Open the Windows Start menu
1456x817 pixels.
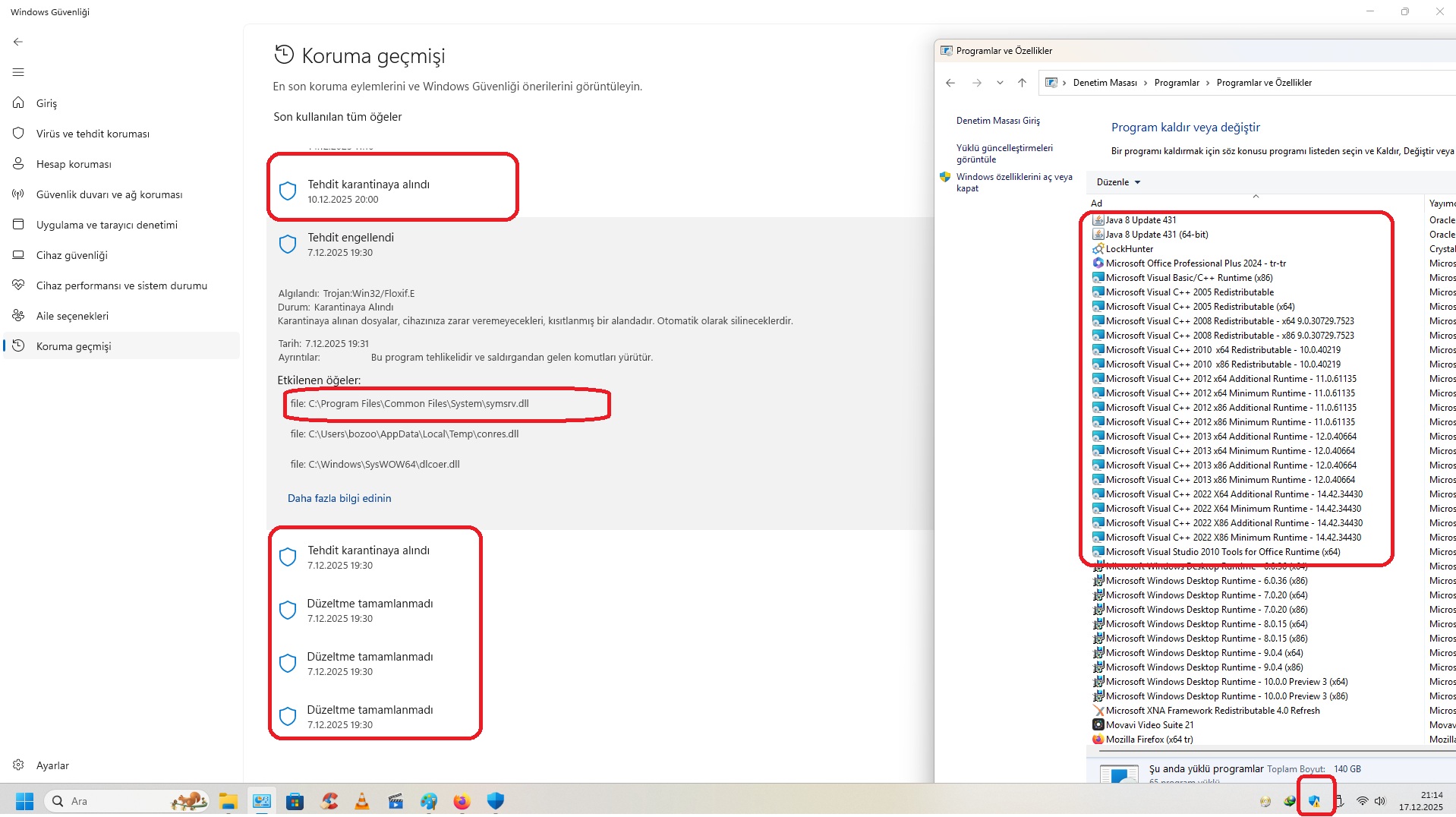pyautogui.click(x=24, y=801)
